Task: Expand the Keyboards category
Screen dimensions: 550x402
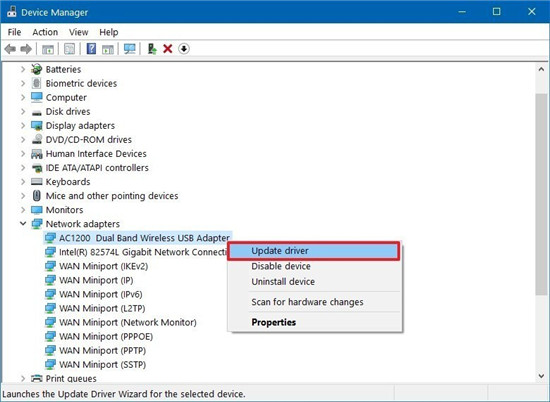Action: pyautogui.click(x=23, y=182)
